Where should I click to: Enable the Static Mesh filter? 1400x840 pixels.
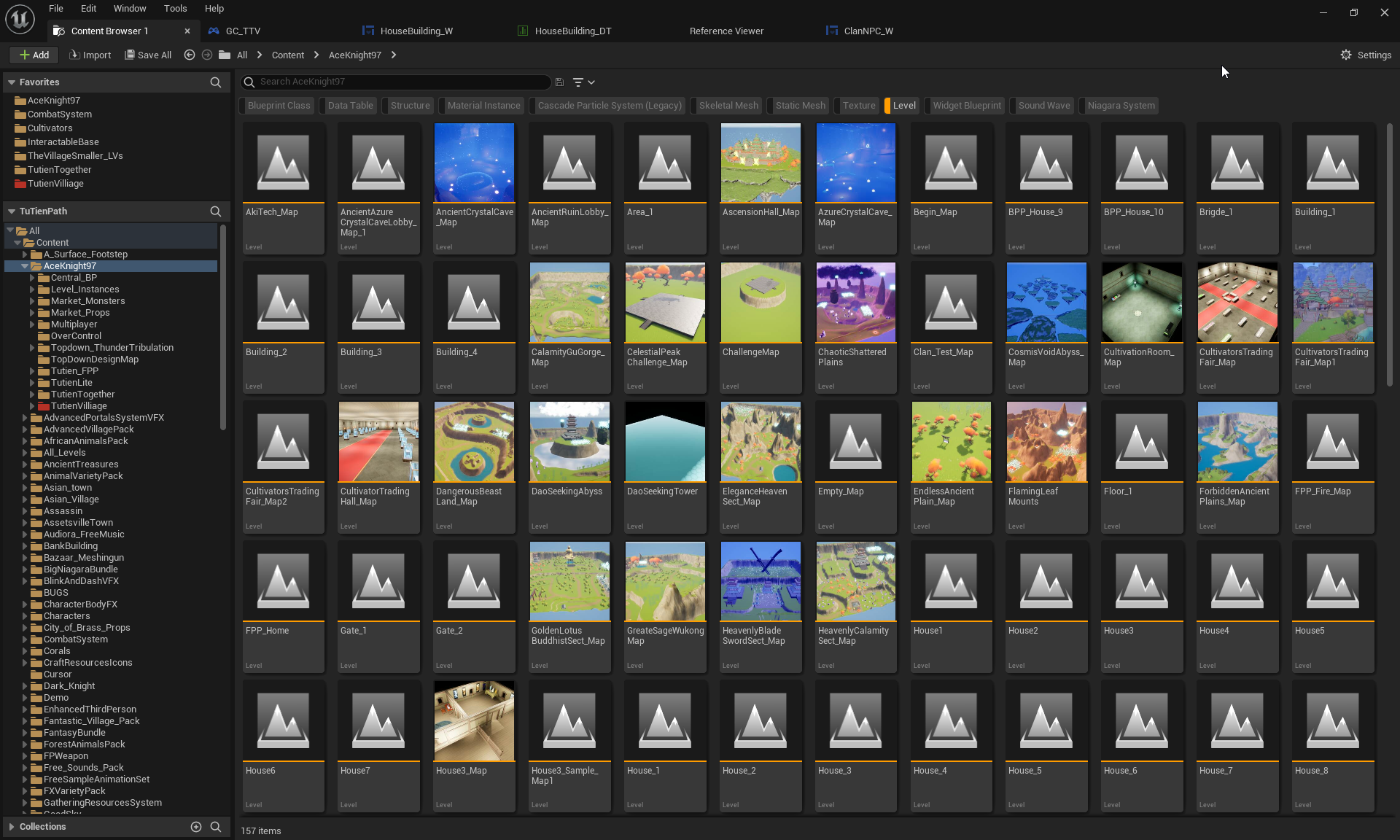[x=800, y=106]
